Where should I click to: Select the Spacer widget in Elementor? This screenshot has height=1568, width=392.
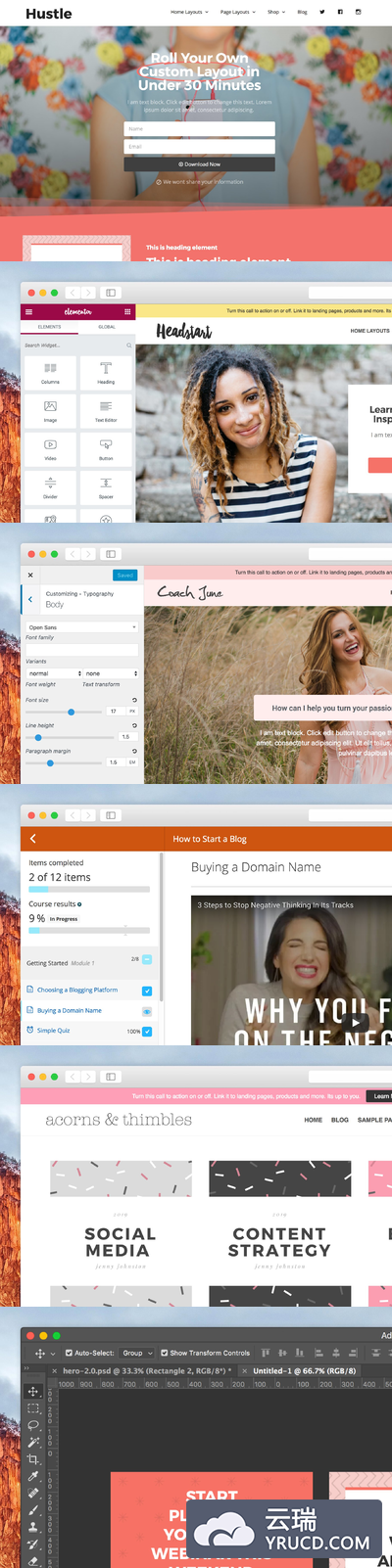pos(106,485)
